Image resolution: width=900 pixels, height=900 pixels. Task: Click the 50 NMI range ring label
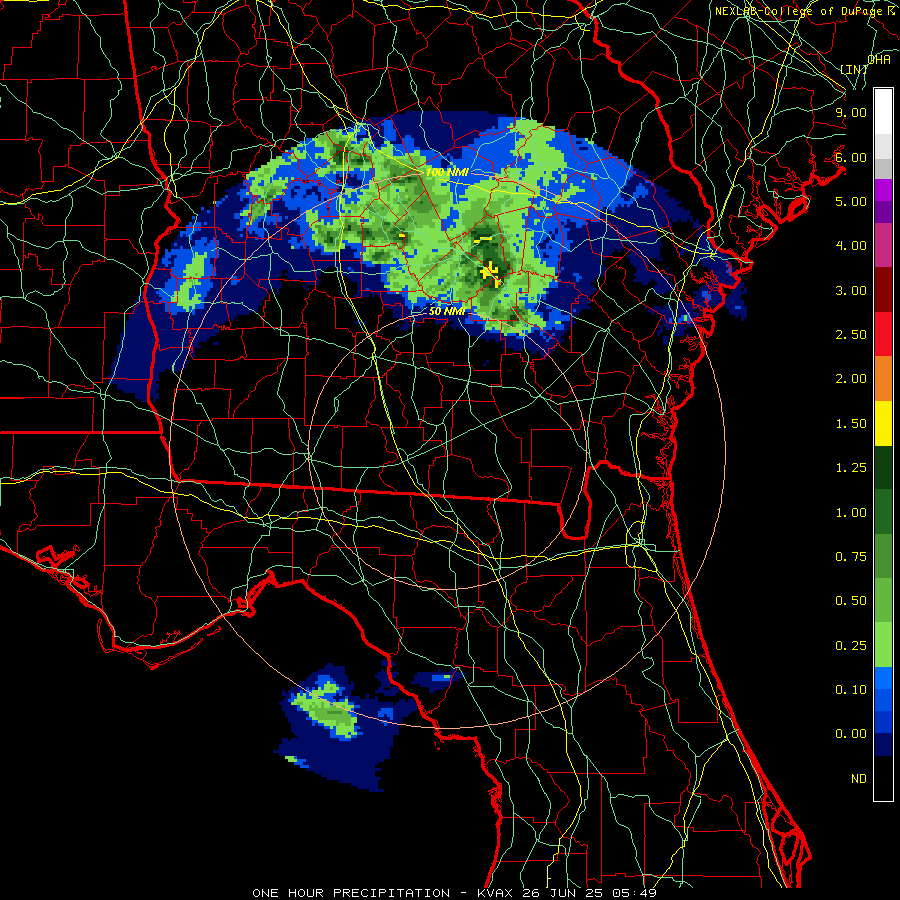pos(447,311)
